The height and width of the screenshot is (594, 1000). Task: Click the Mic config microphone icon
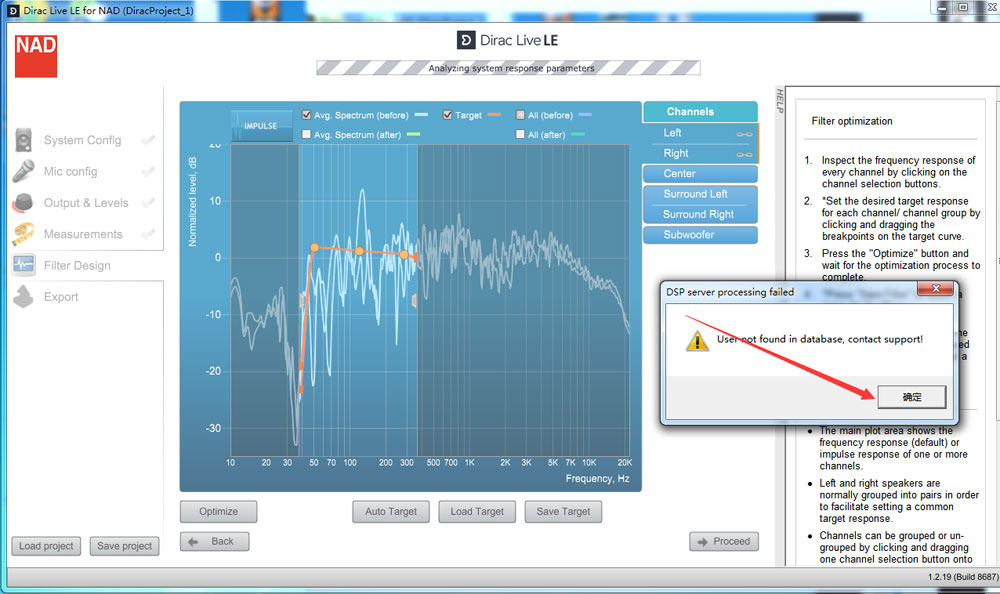coord(24,171)
